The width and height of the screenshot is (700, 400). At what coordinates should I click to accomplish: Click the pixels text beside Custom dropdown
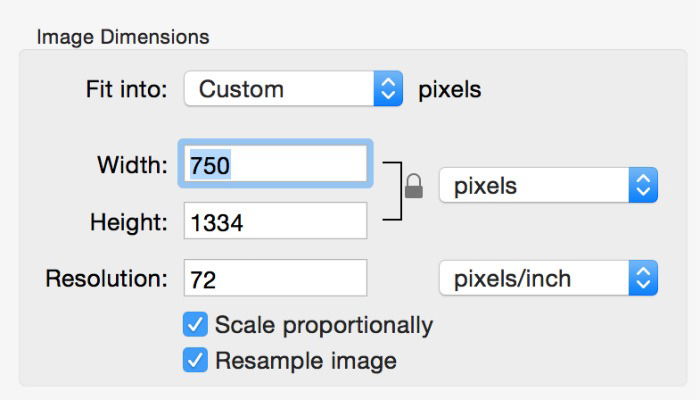449,89
